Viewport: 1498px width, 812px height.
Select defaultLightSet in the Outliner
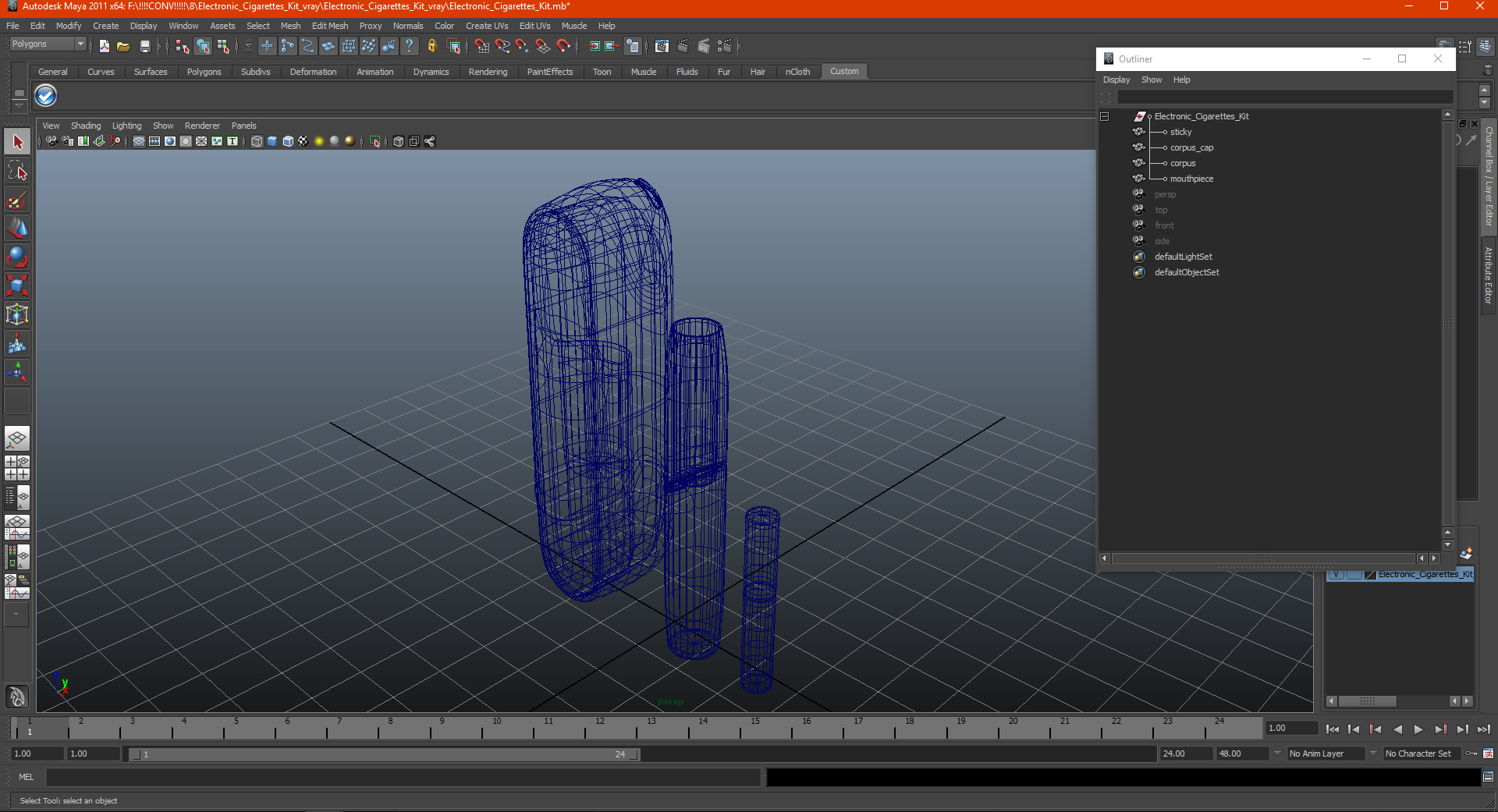[x=1183, y=257]
